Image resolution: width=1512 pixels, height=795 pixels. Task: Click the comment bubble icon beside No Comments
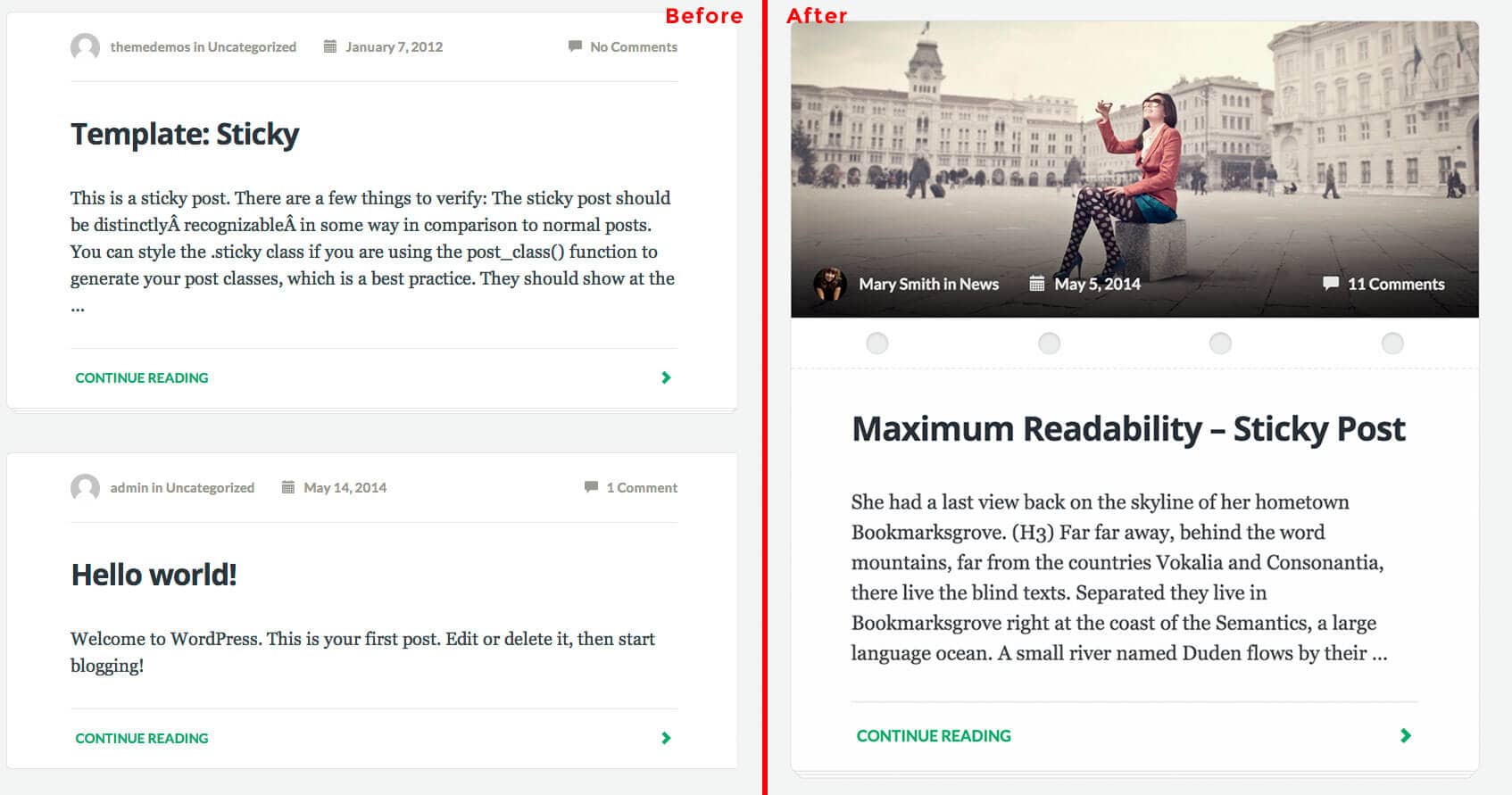(575, 46)
